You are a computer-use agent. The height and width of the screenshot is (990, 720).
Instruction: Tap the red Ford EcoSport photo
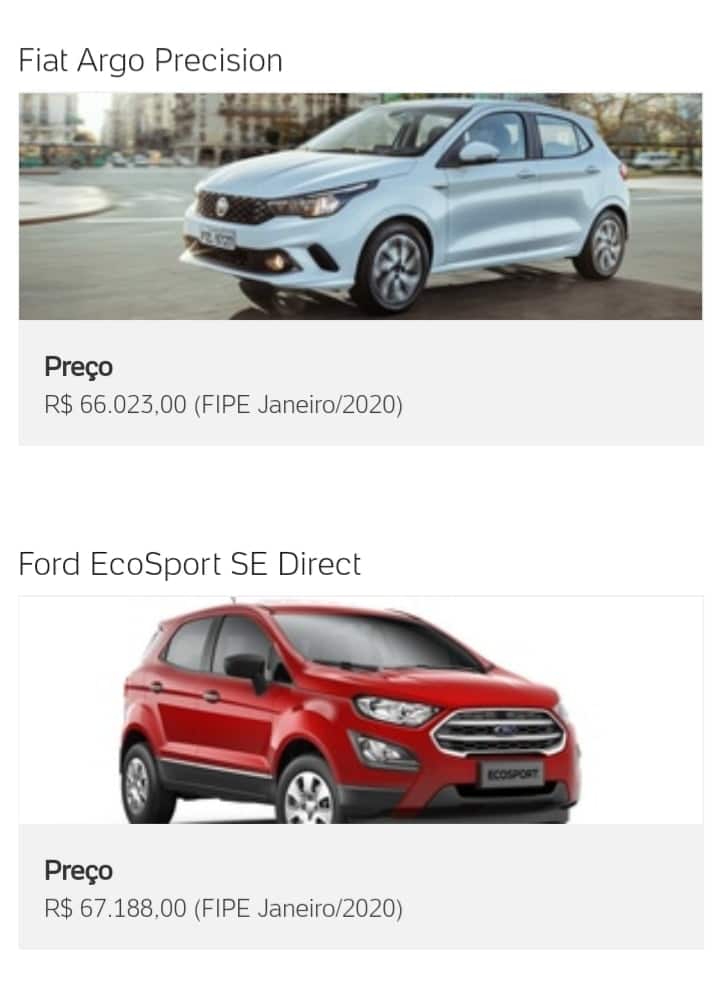tap(360, 710)
